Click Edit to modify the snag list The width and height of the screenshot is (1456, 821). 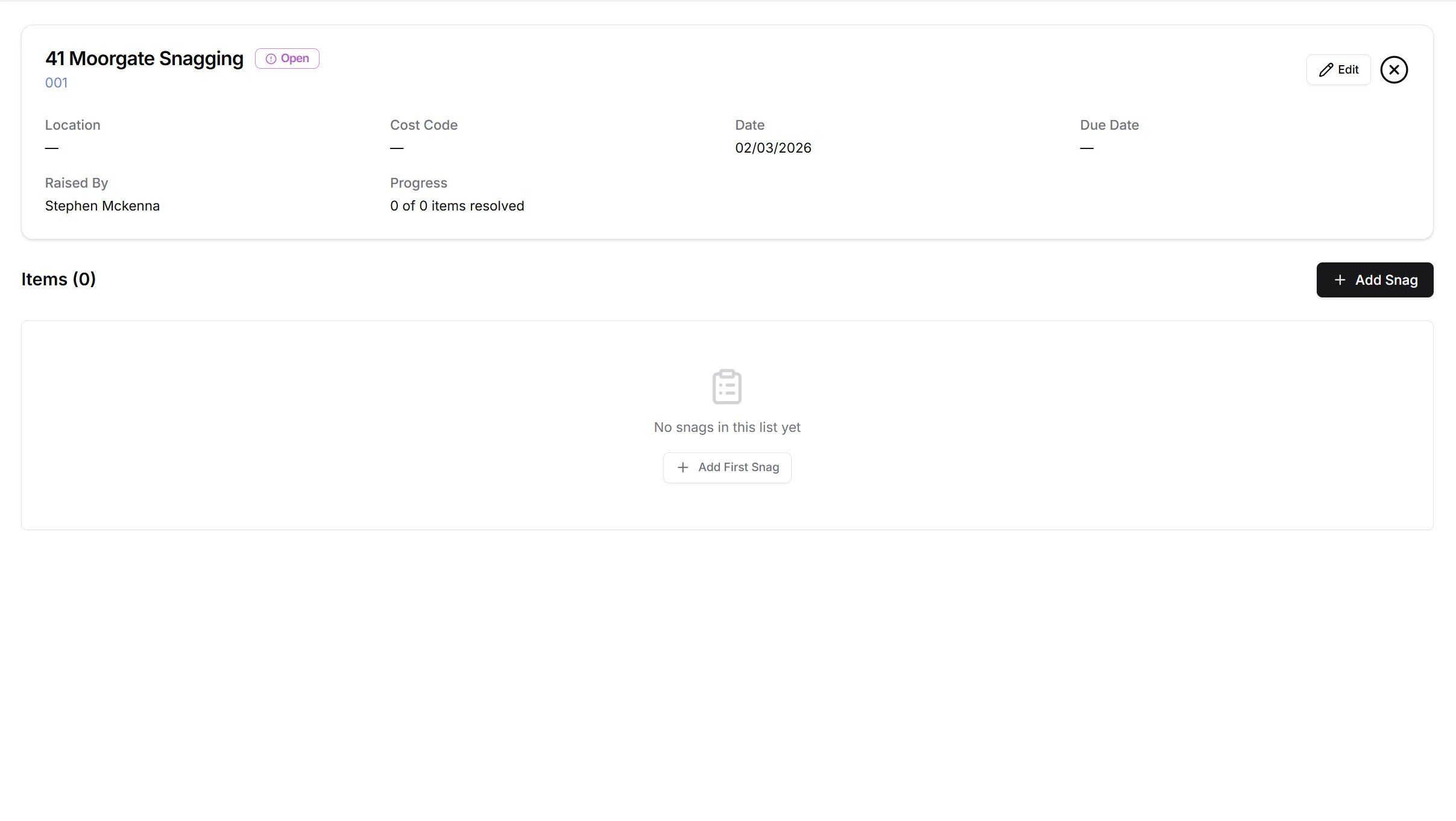click(x=1339, y=69)
